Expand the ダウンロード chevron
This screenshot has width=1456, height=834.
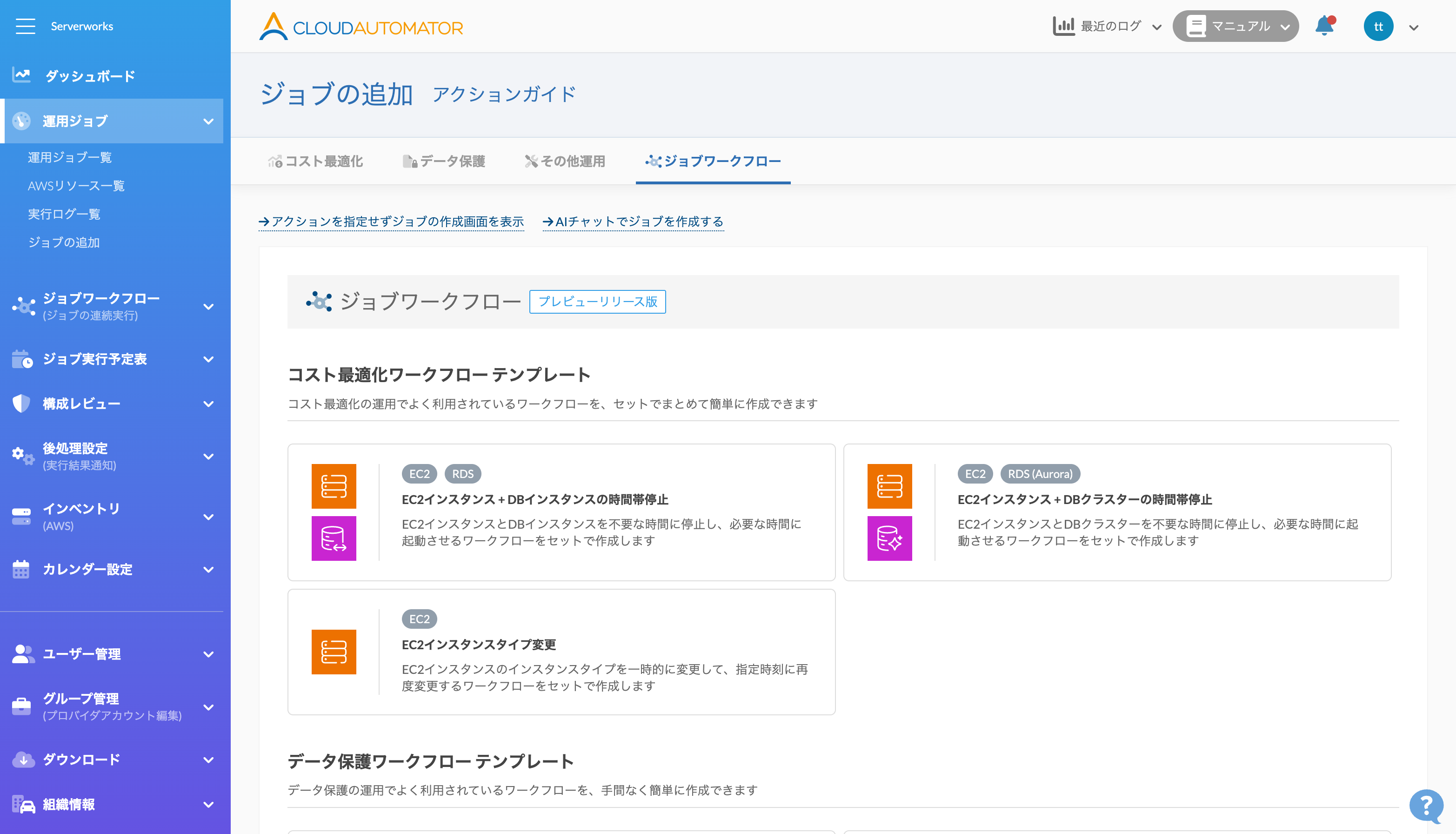click(208, 760)
